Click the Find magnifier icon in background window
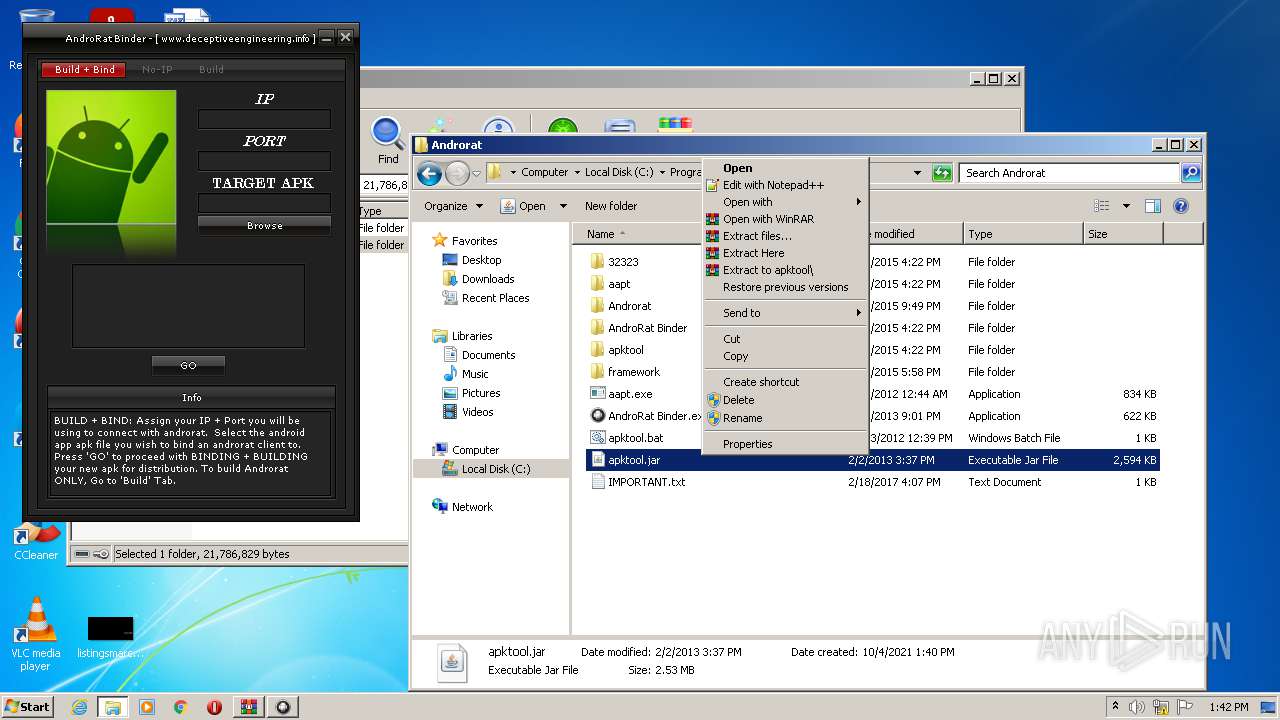 point(387,133)
